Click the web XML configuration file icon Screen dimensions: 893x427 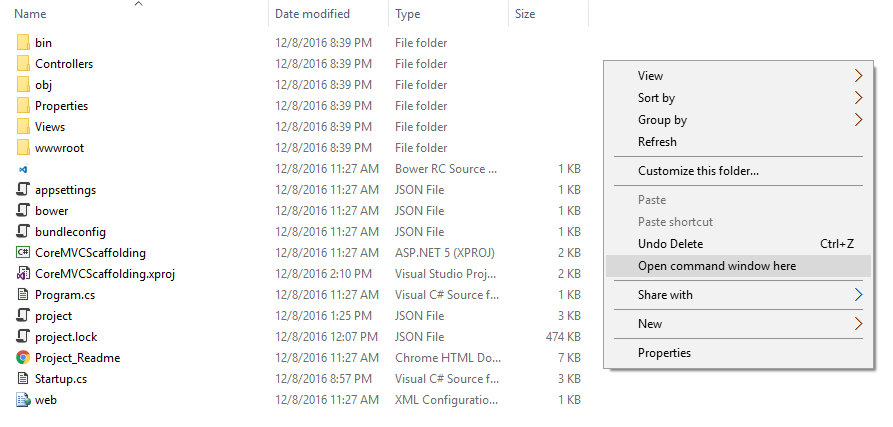click(x=23, y=400)
